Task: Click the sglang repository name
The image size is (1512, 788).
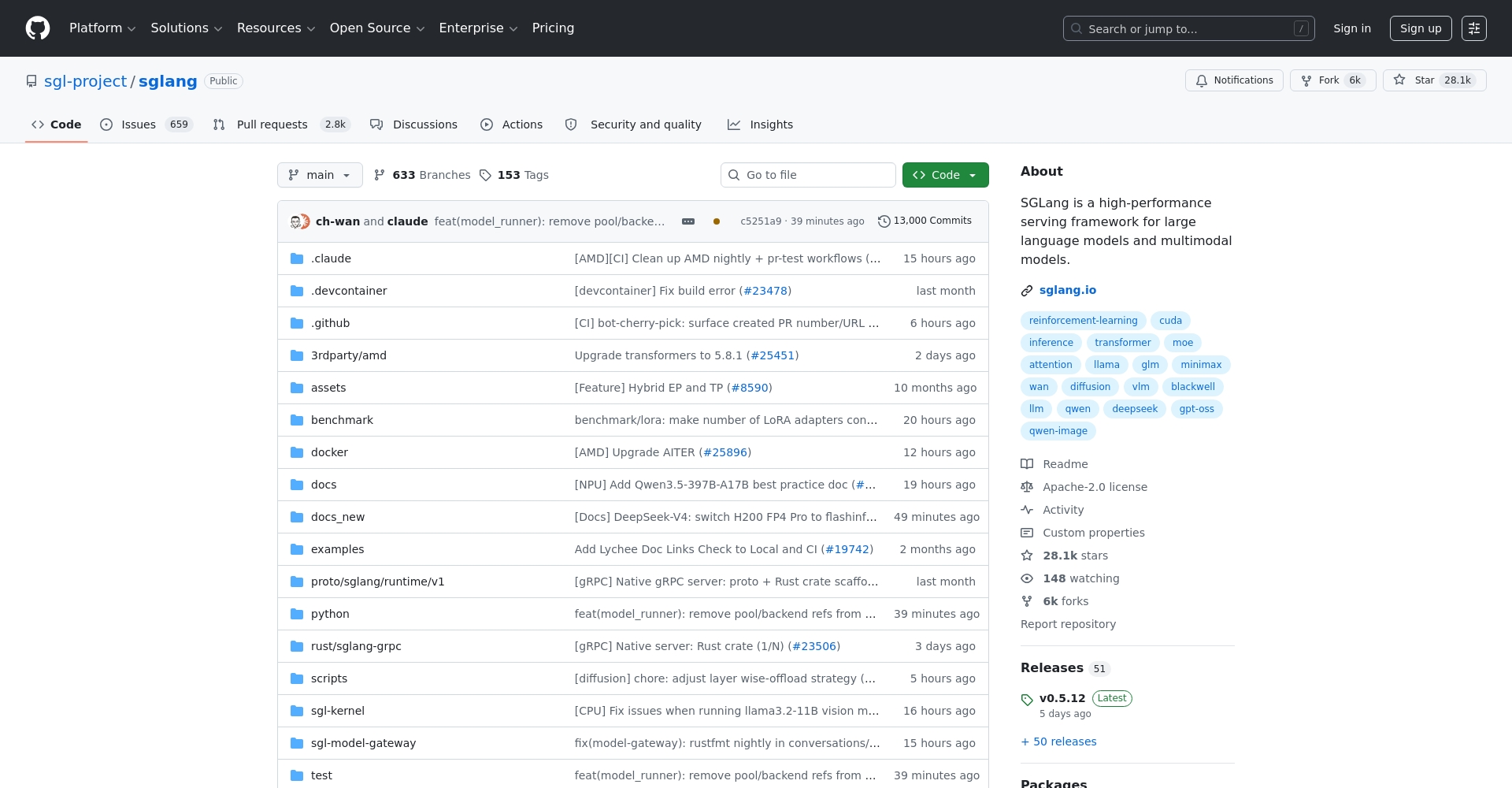Action: pos(168,81)
